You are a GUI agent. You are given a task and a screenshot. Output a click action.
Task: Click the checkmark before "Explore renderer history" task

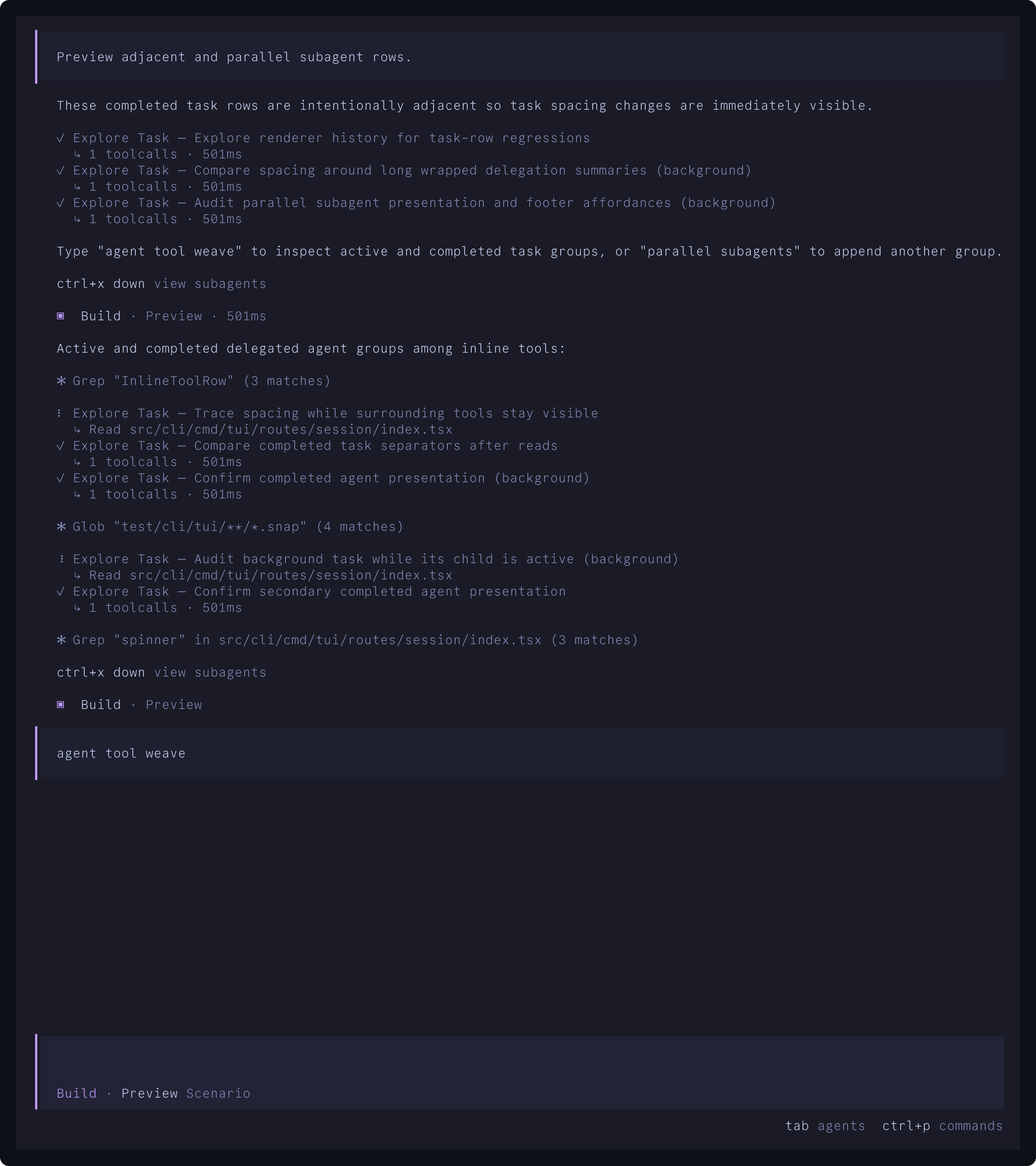point(60,138)
